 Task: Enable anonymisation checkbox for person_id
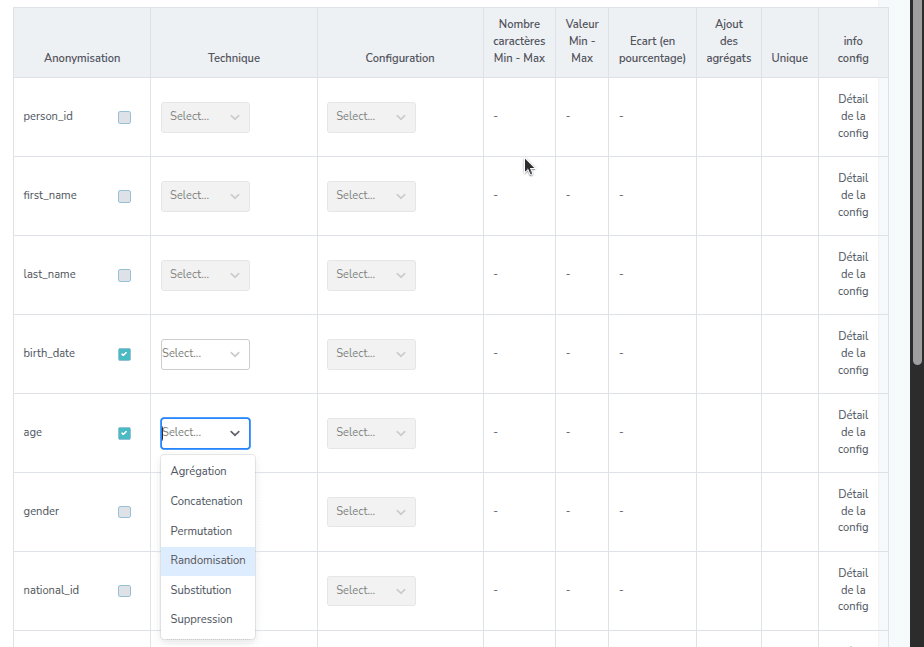124,117
